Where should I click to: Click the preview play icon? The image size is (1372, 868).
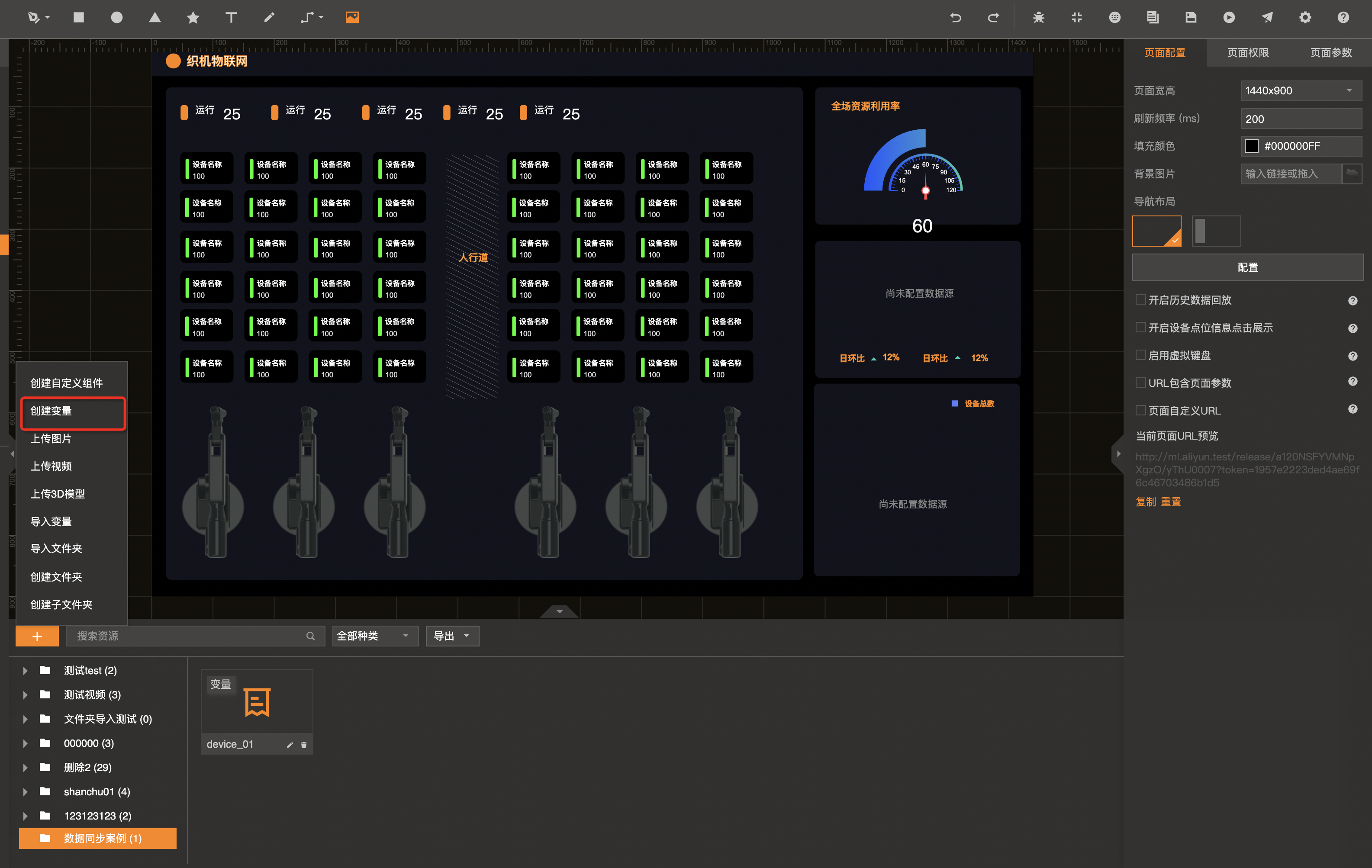tap(1229, 18)
